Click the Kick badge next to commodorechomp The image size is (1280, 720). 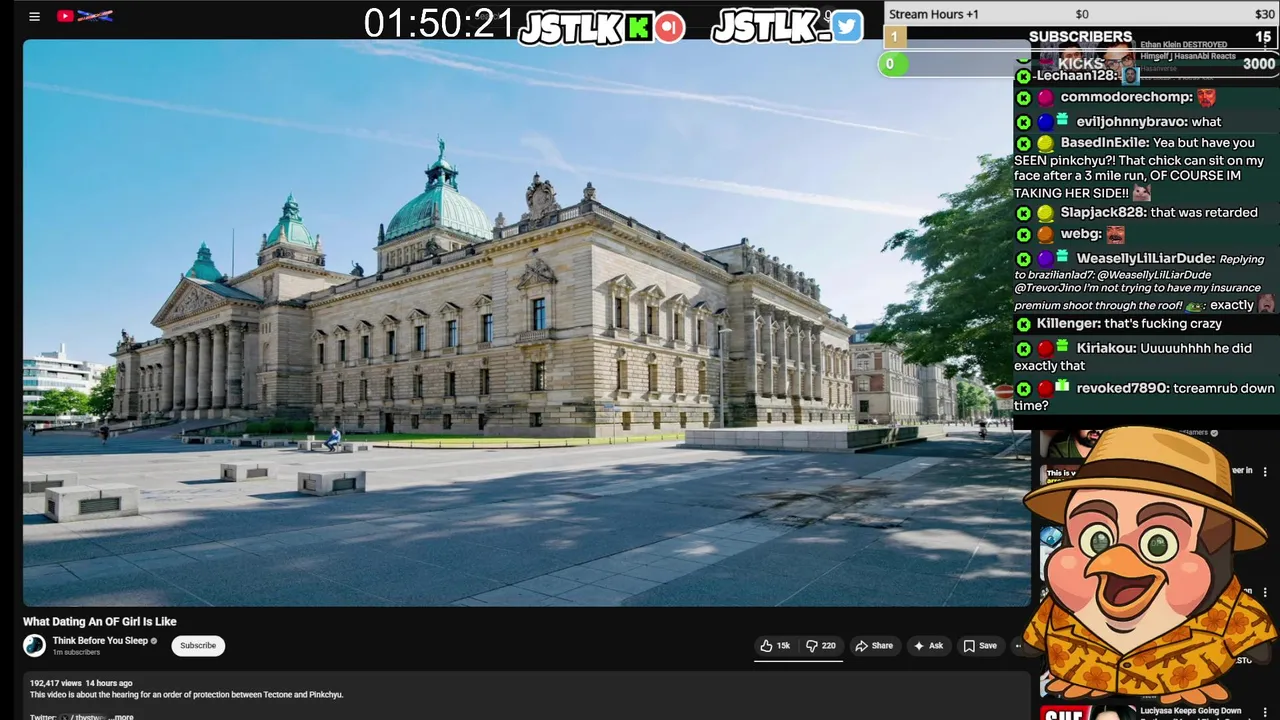tap(1023, 98)
